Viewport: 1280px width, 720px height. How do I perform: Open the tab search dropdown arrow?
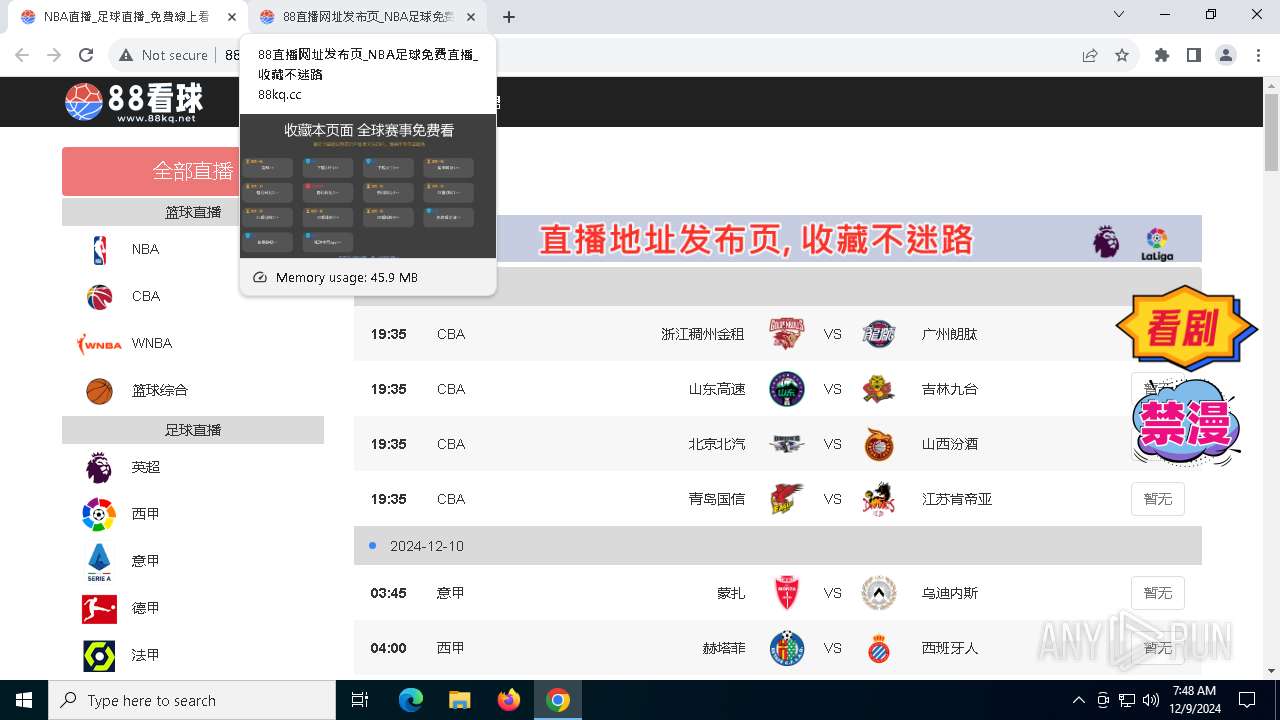click(x=1119, y=14)
